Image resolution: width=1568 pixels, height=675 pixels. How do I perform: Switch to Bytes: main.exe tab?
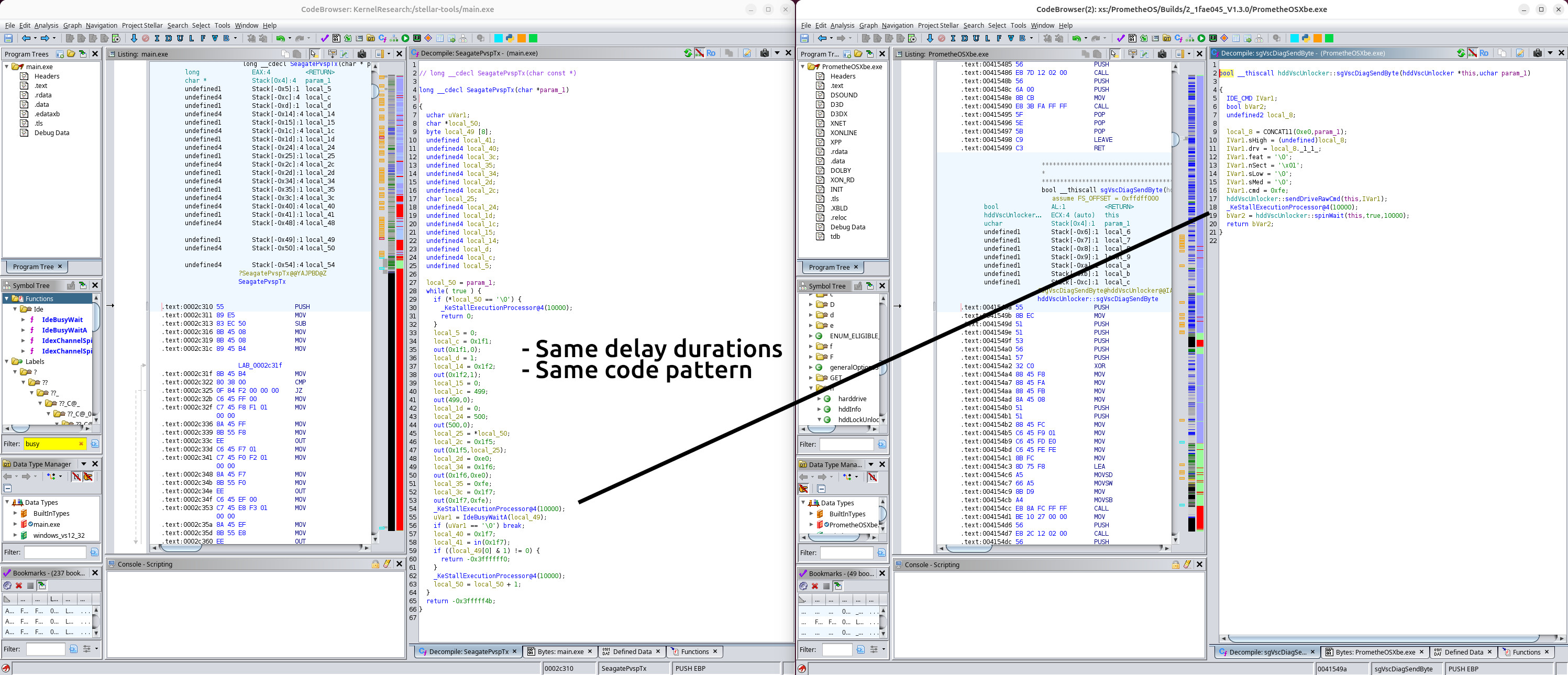pyautogui.click(x=560, y=651)
